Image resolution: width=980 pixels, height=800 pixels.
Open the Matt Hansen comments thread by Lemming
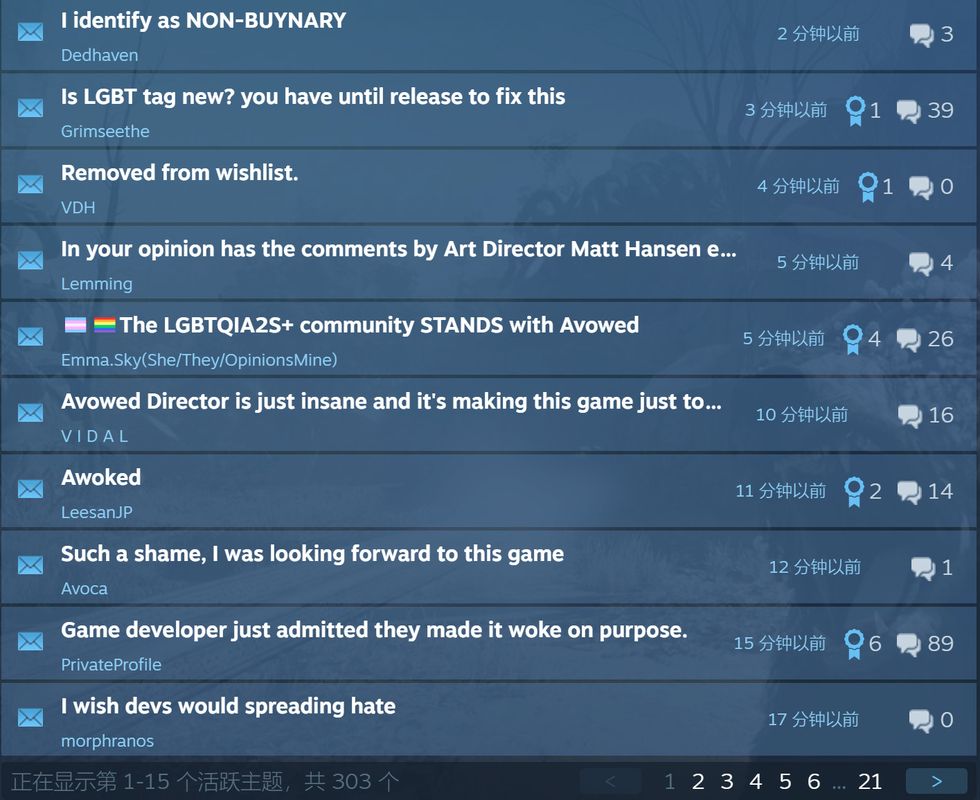(398, 249)
